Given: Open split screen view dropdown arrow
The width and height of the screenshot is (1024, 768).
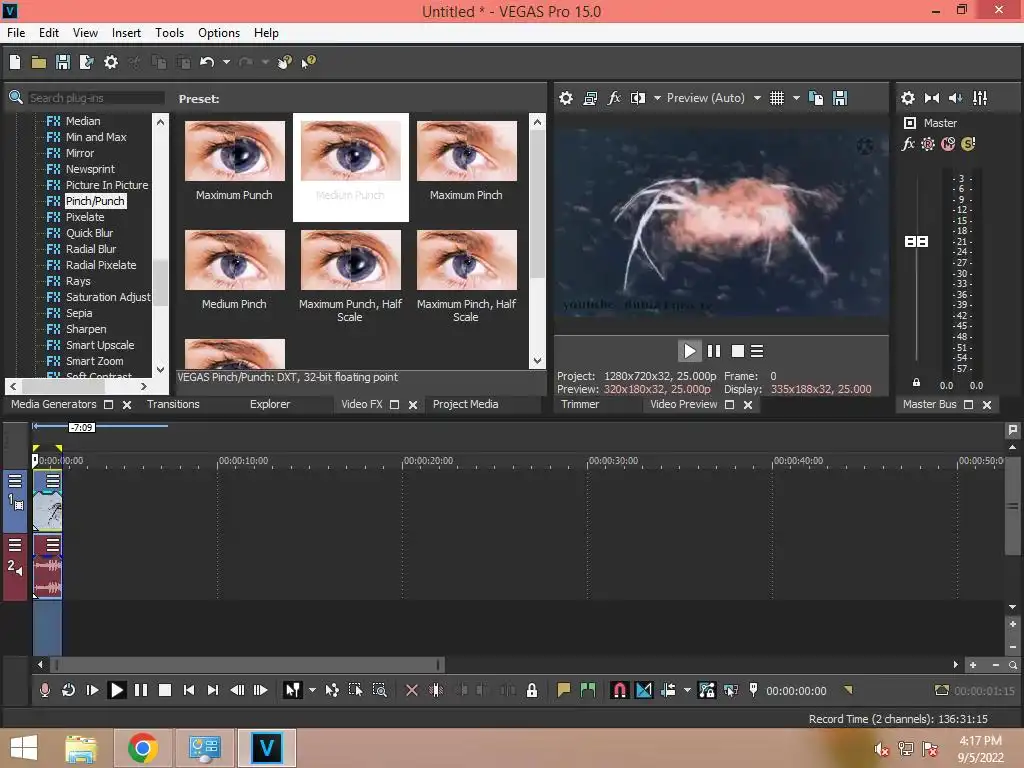Looking at the screenshot, I should (x=657, y=98).
